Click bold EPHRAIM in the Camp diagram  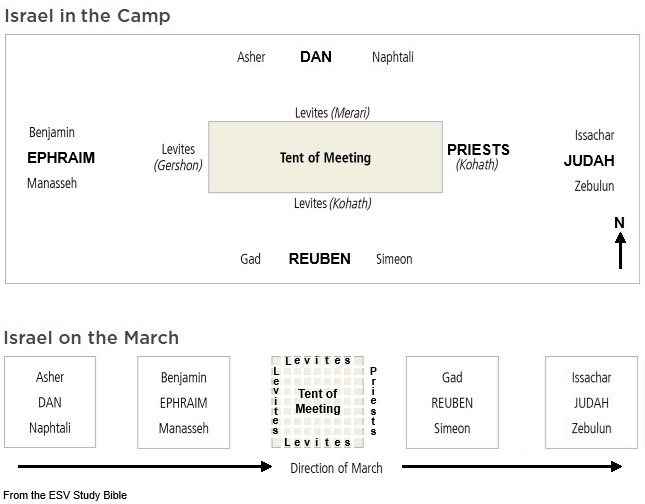[60, 158]
